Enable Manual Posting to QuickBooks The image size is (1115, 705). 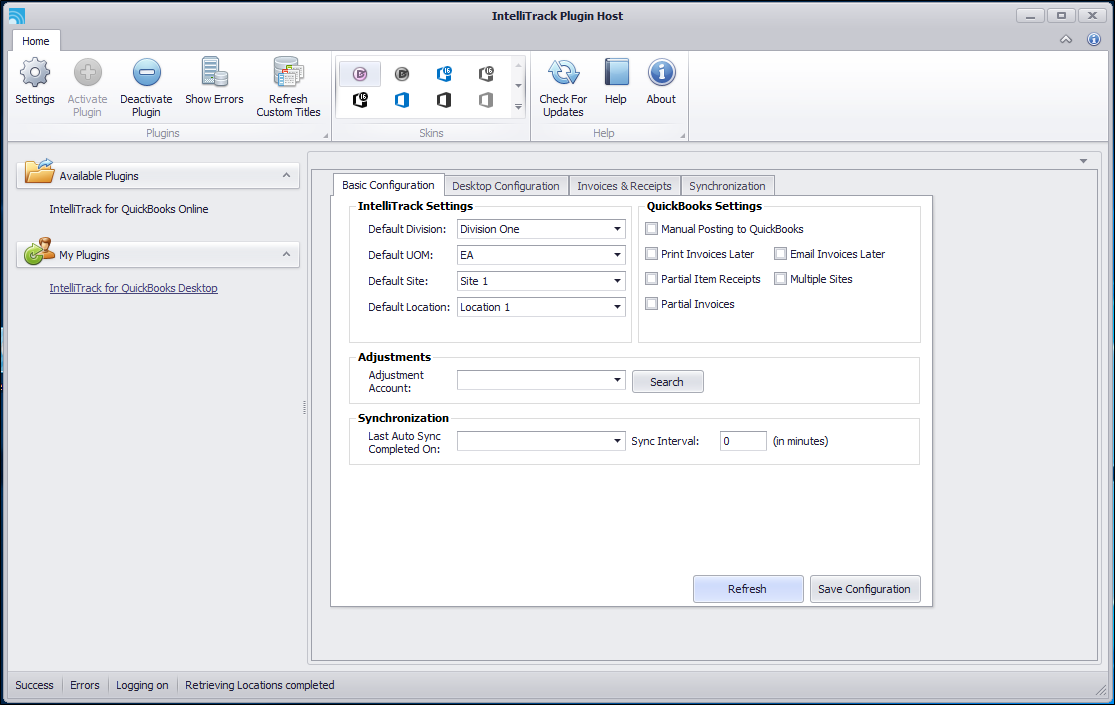click(x=651, y=229)
